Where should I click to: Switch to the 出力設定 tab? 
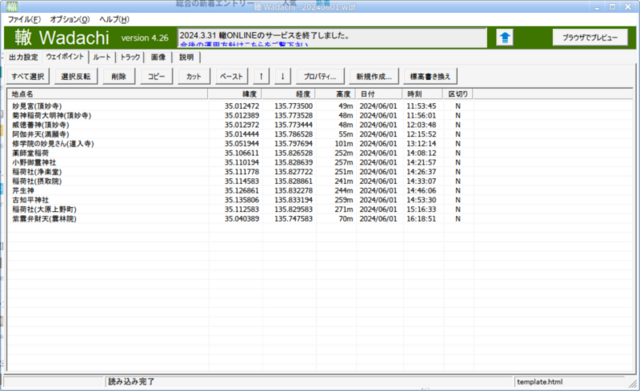(23, 57)
